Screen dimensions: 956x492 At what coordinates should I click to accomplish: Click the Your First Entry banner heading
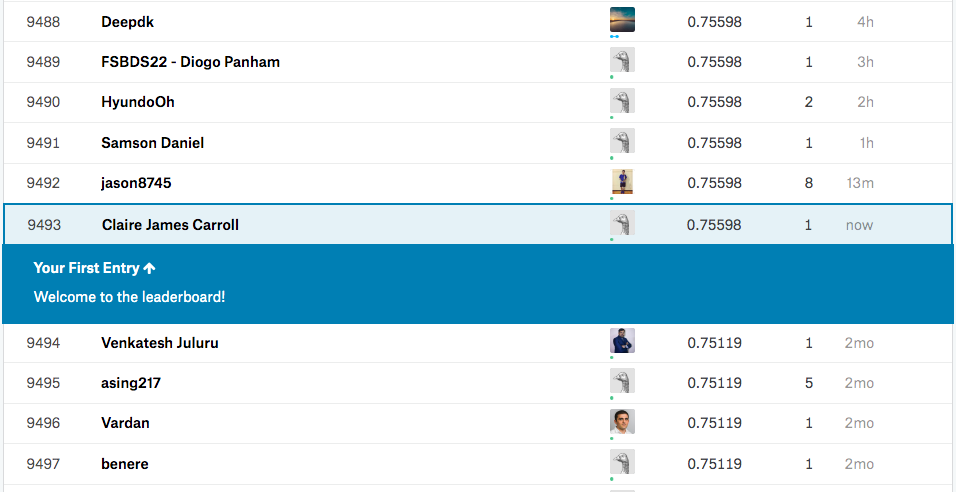click(95, 268)
